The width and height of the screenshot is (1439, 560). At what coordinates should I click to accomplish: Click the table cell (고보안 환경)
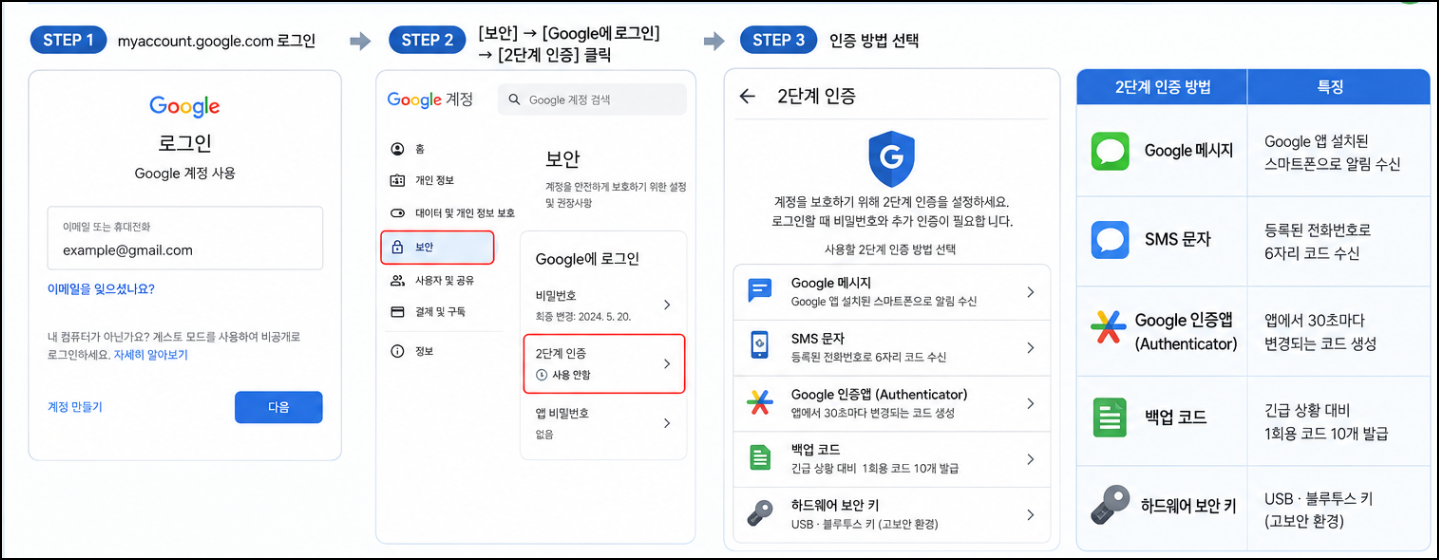(1304, 522)
